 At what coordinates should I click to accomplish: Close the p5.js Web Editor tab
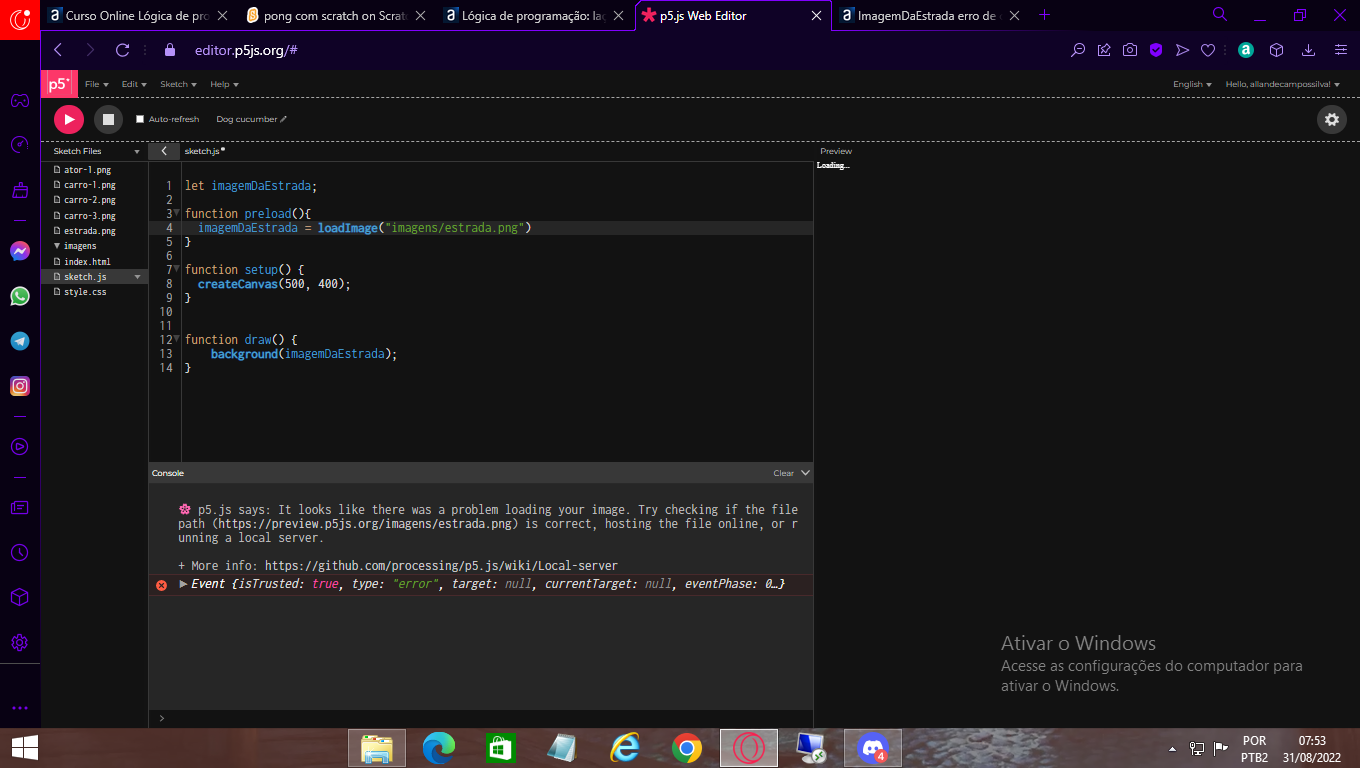[x=818, y=15]
